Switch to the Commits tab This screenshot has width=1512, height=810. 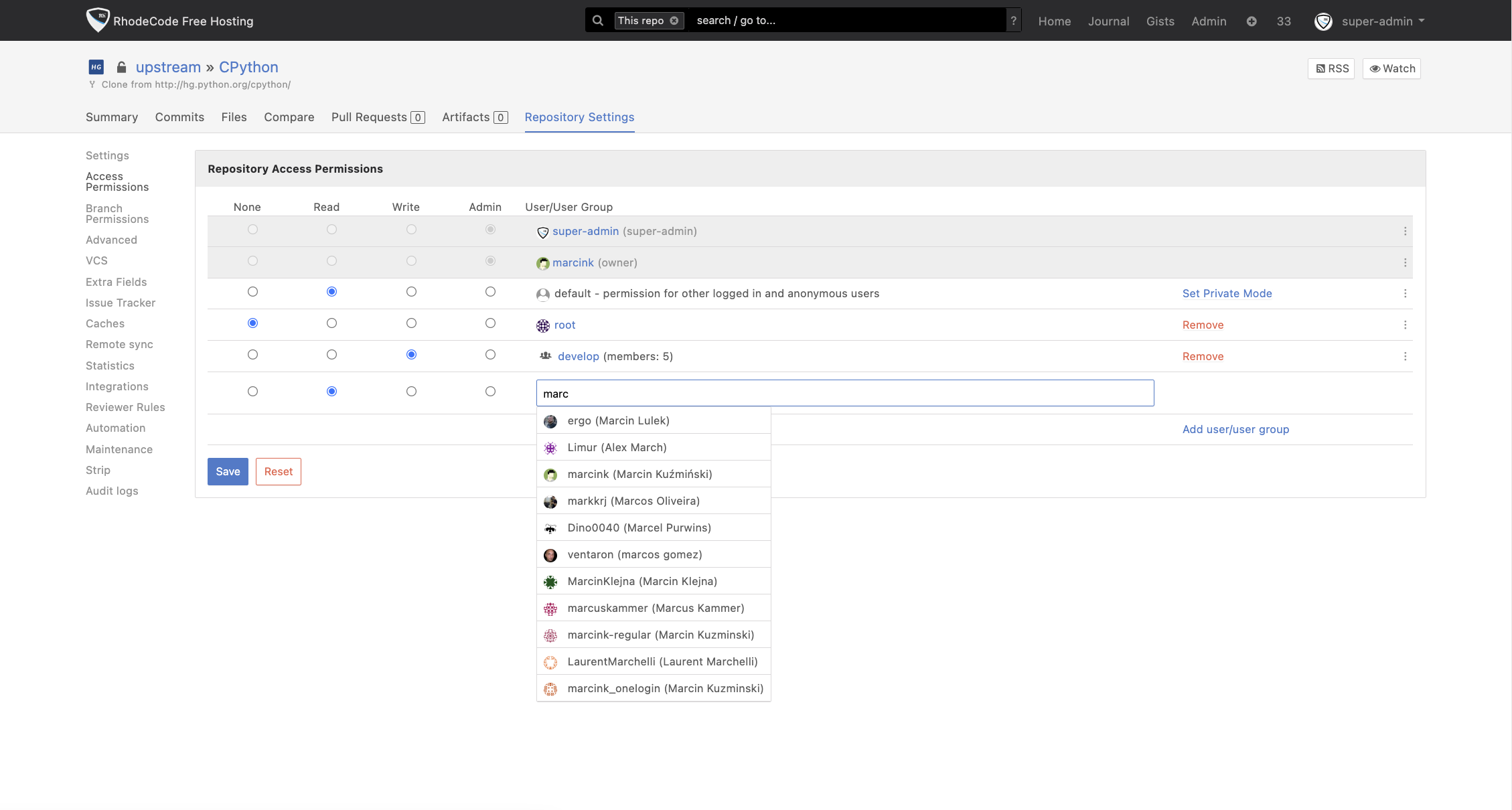(x=179, y=117)
